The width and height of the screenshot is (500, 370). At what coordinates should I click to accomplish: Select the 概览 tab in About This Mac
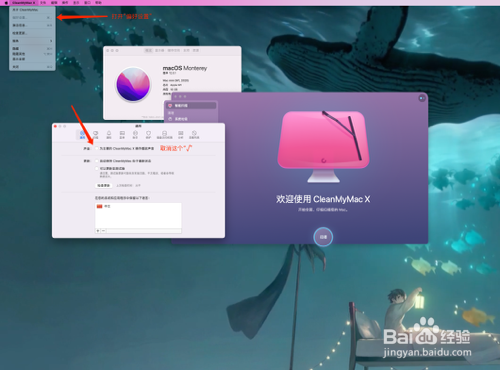click(x=148, y=50)
